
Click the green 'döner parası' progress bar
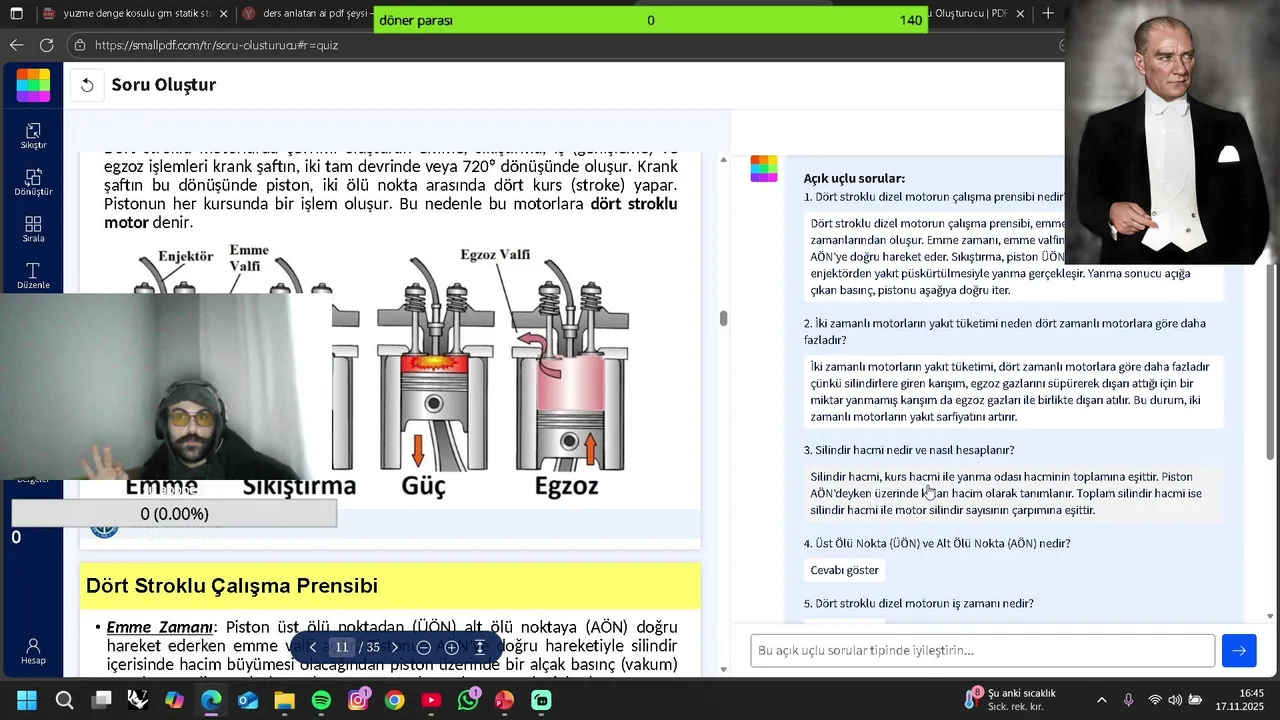(x=651, y=20)
